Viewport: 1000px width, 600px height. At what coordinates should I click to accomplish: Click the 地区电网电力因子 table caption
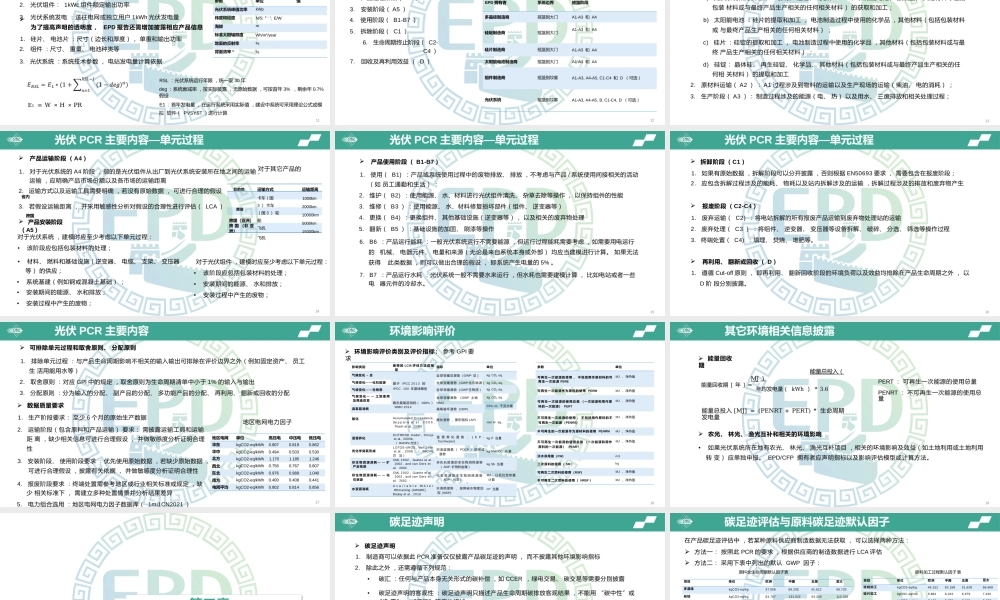click(267, 422)
